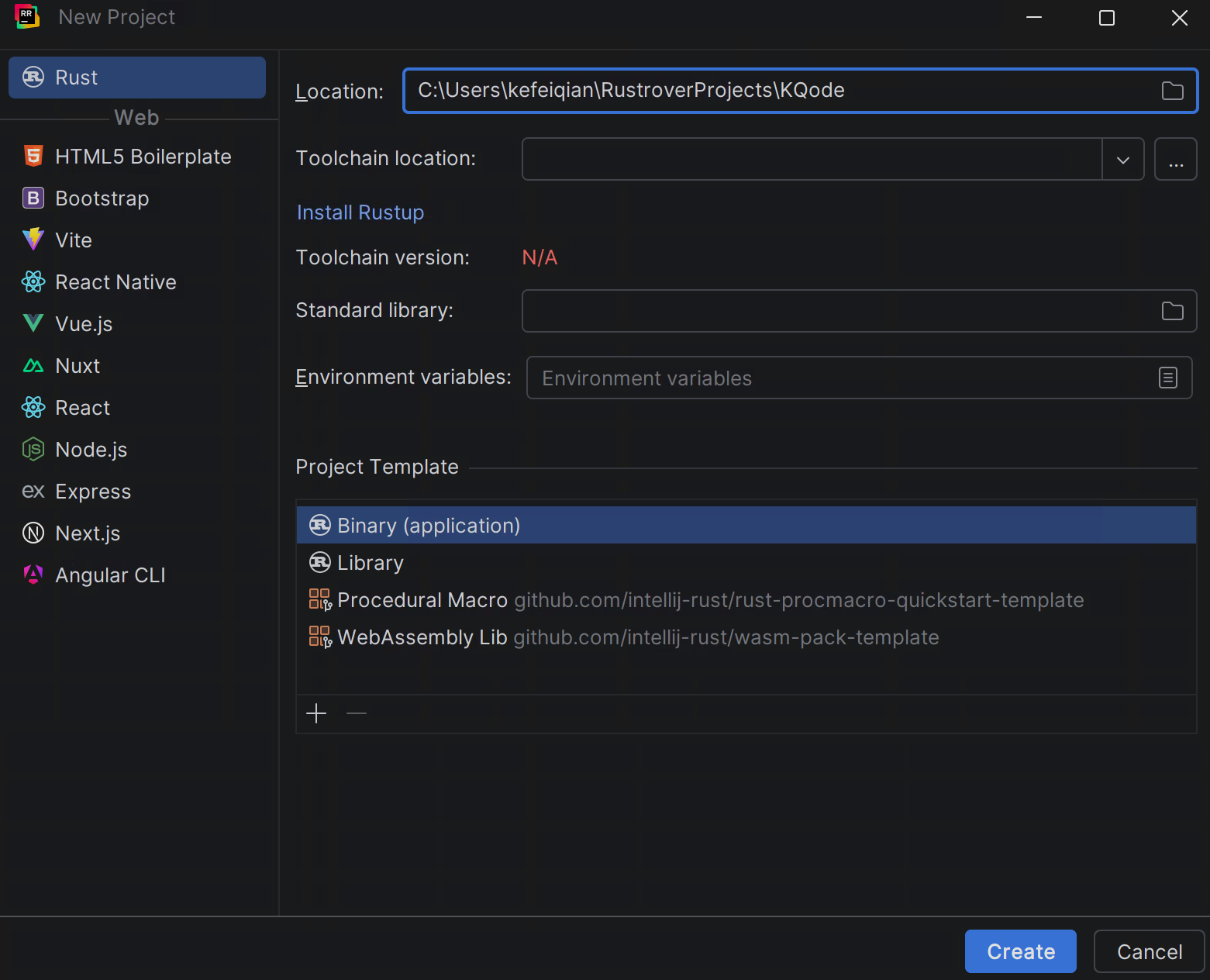Viewport: 1210px width, 980px height.
Task: Select React Native project type
Action: (x=137, y=282)
